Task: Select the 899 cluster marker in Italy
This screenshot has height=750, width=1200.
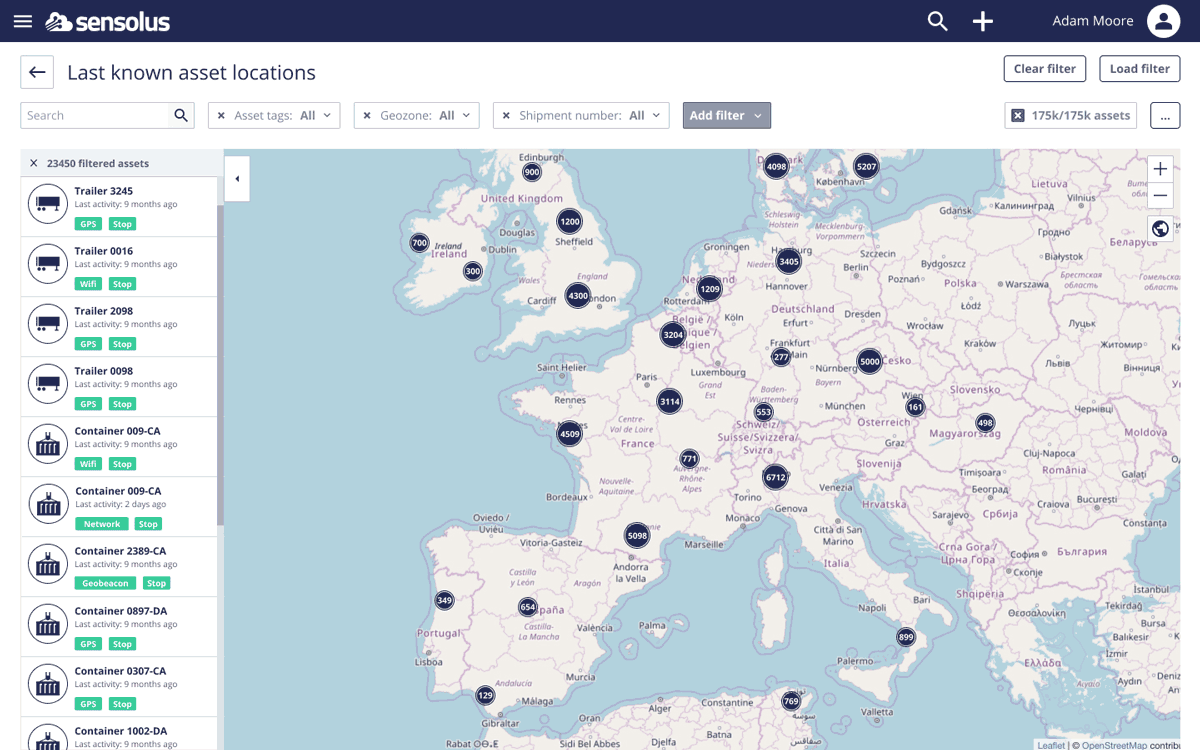Action: pyautogui.click(x=905, y=637)
